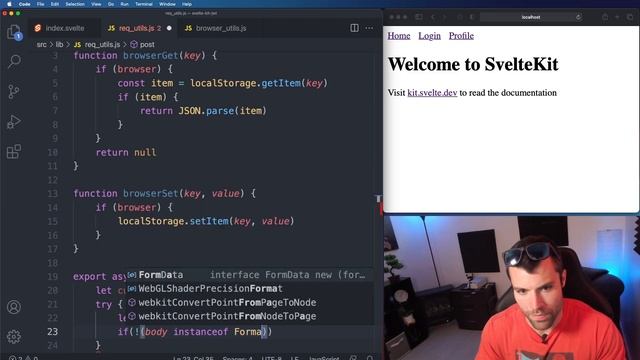The width and height of the screenshot is (640, 360).
Task: Open the Window menu
Action: tap(167, 4)
